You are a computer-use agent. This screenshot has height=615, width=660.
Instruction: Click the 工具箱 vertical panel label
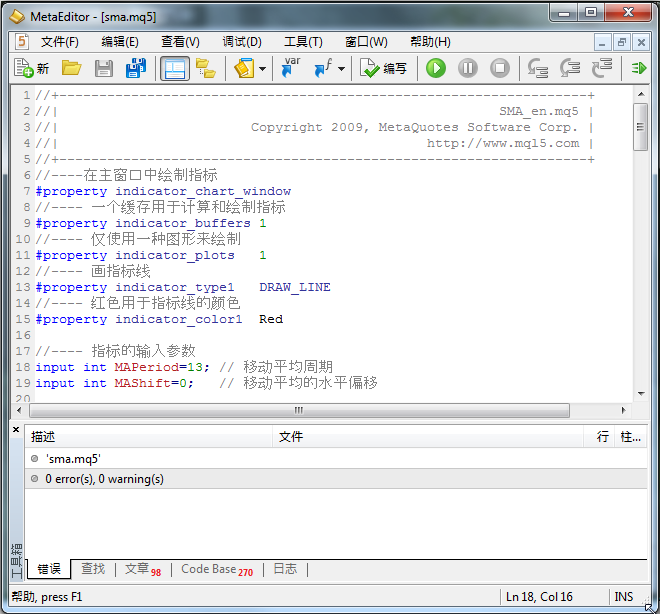coord(17,561)
